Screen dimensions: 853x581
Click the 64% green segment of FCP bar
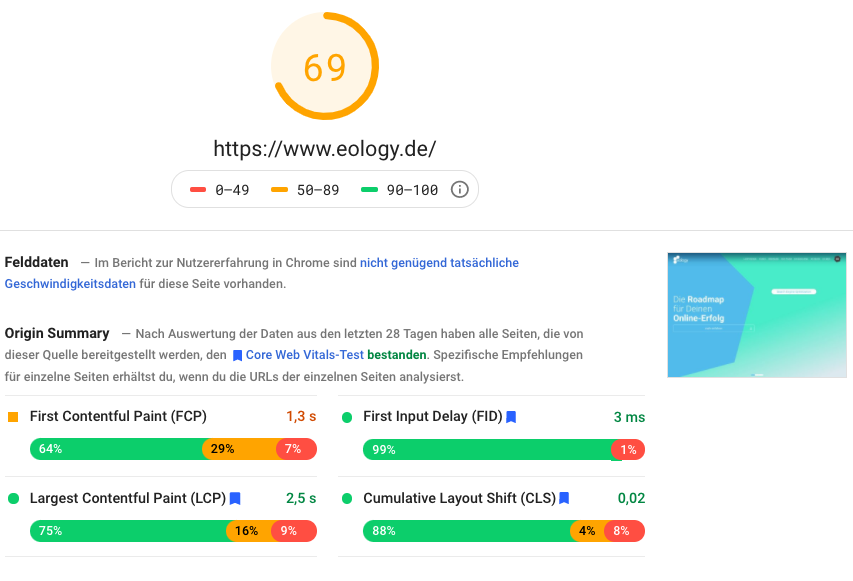tap(116, 449)
